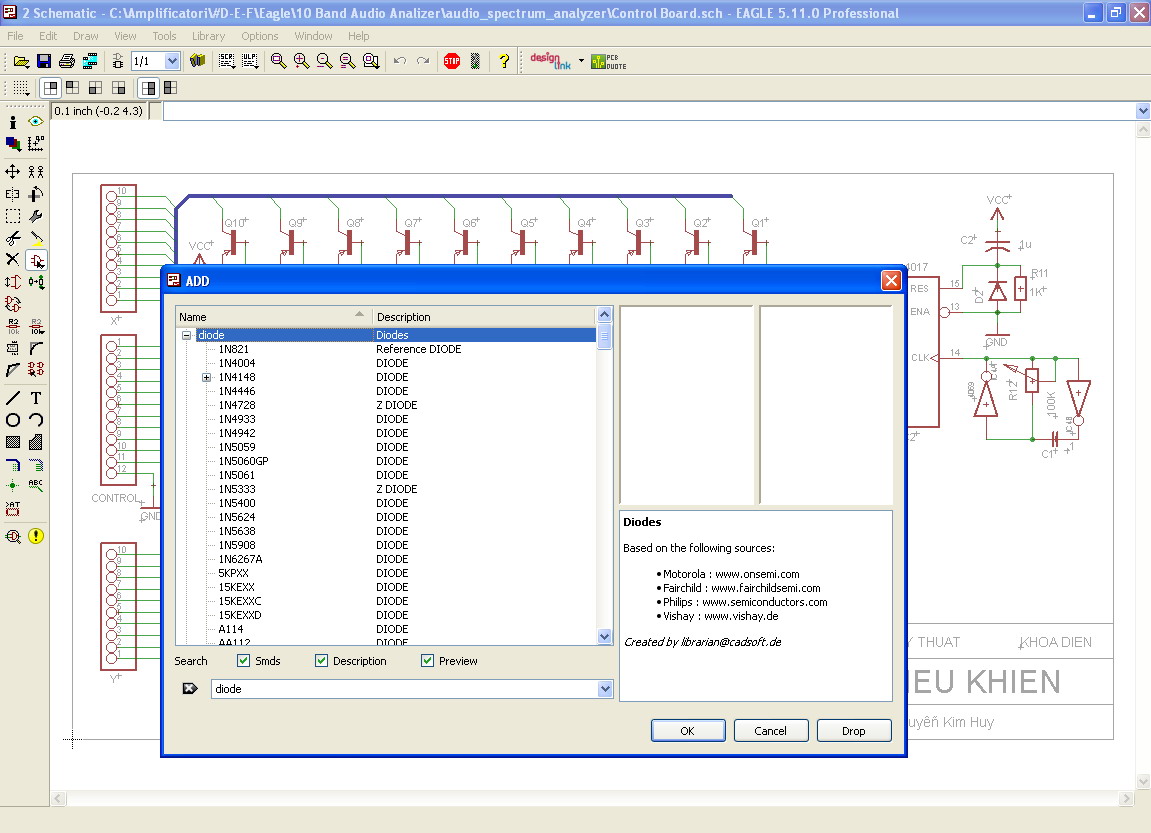
Task: Collapse the diode library tree node
Action: point(187,336)
